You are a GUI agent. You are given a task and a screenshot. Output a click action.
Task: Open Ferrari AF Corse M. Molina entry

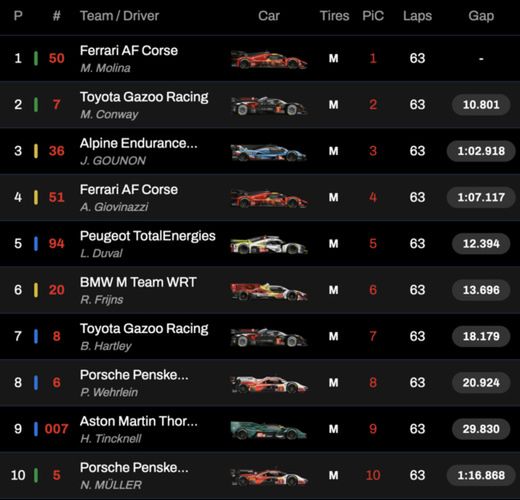pos(260,58)
